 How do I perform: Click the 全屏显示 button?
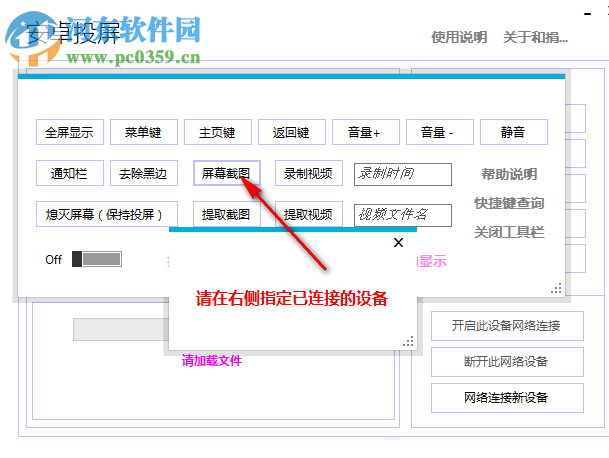pos(70,132)
